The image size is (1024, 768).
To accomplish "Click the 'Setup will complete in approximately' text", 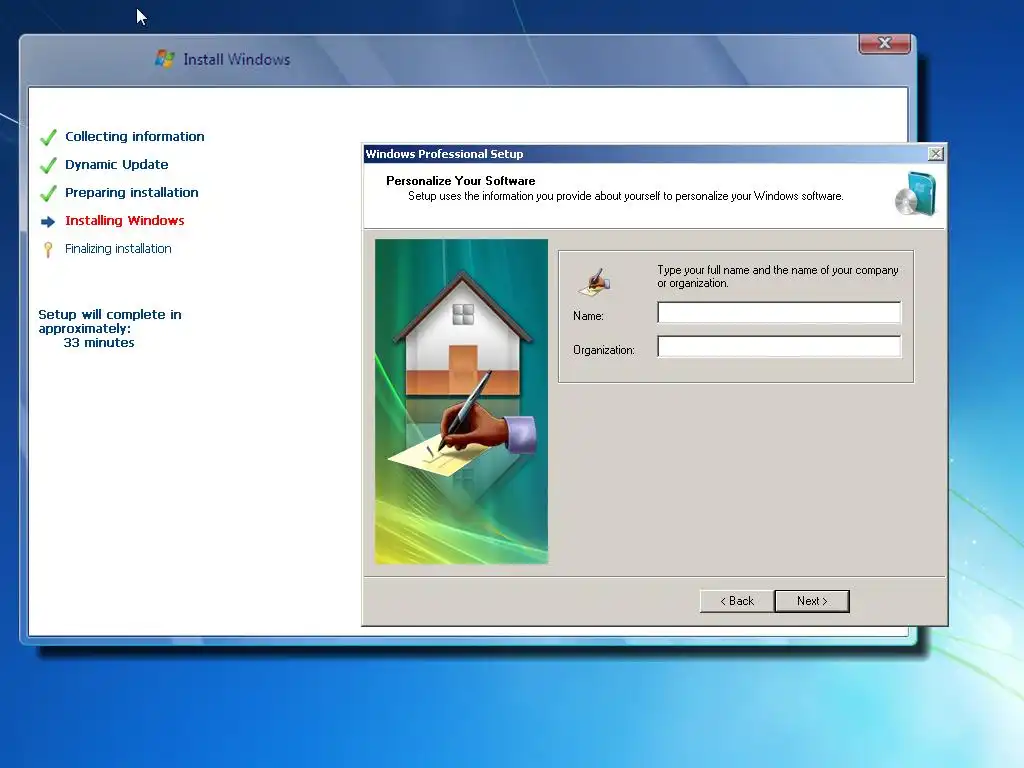I will tap(110, 321).
